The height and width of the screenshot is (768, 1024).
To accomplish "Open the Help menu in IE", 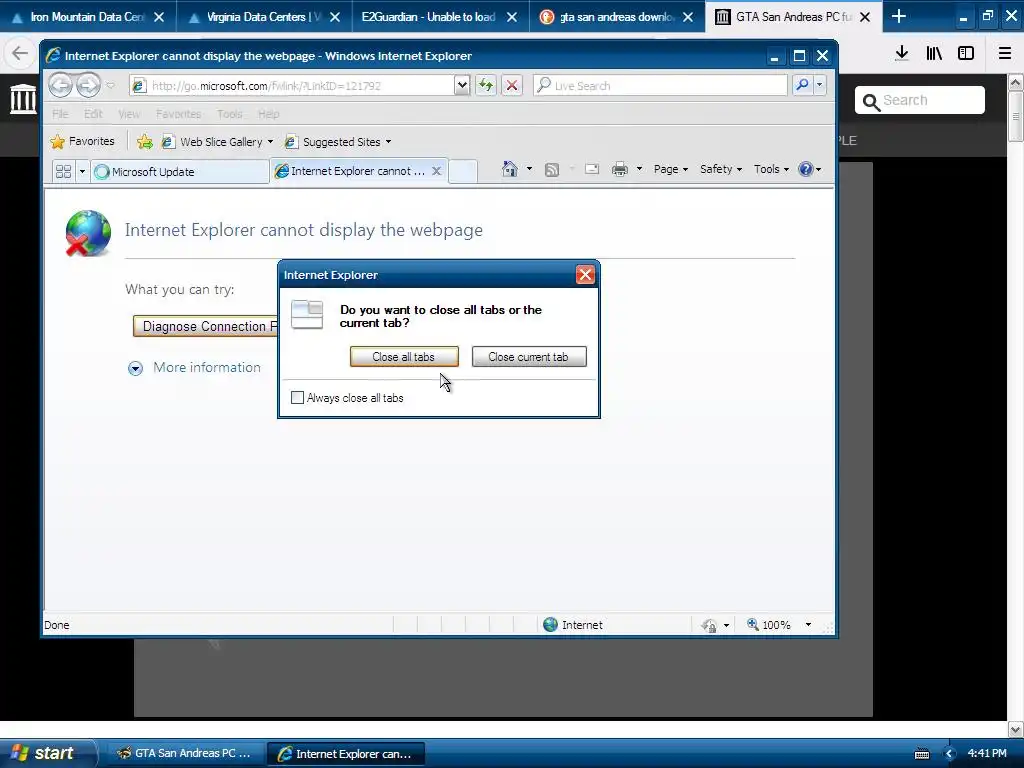I will 268,114.
